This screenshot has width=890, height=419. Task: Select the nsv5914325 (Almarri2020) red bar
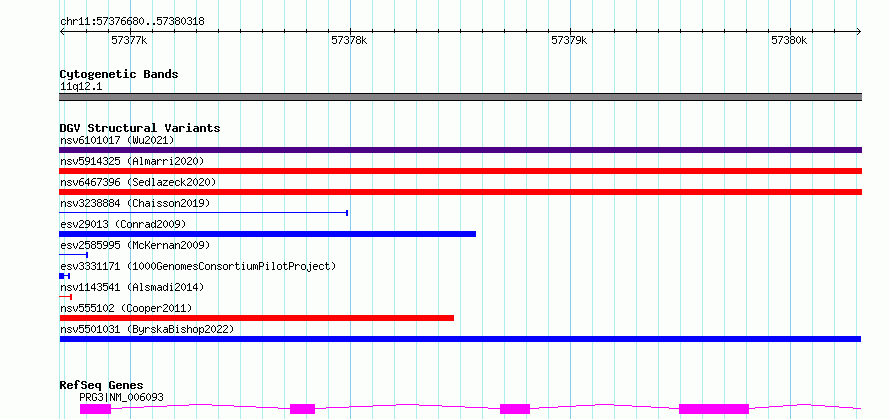(x=460, y=171)
